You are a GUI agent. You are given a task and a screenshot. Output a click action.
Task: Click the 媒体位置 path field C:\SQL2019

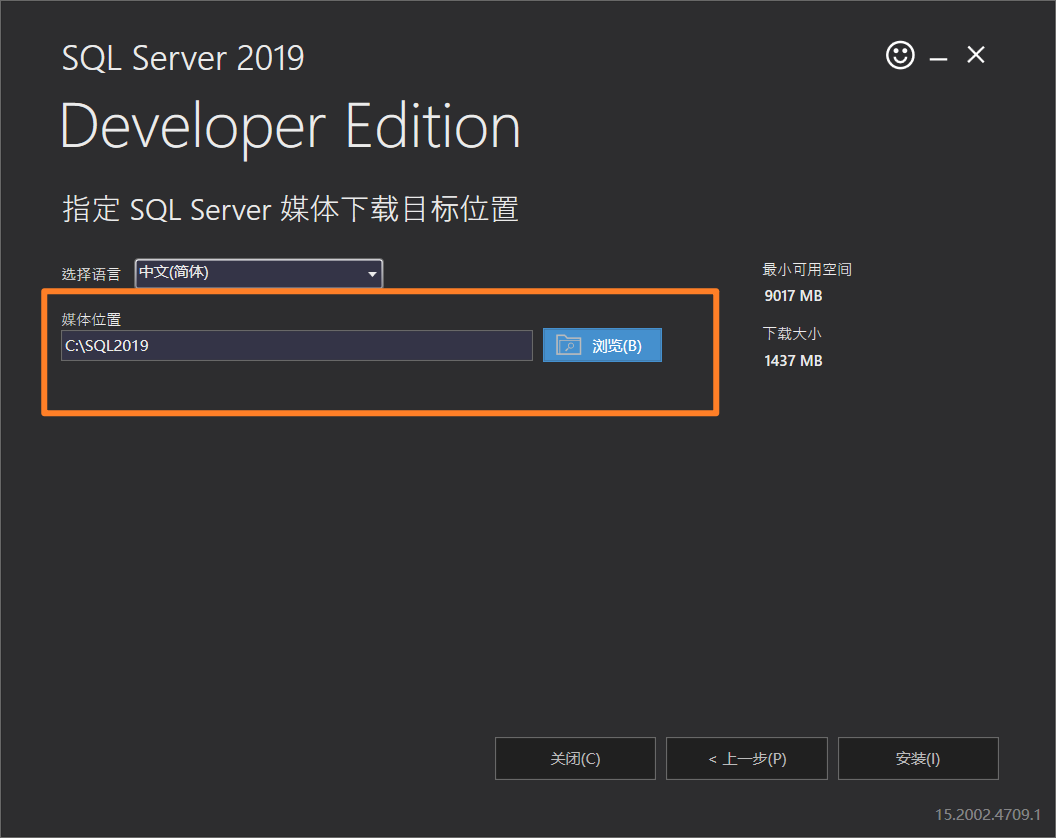297,346
